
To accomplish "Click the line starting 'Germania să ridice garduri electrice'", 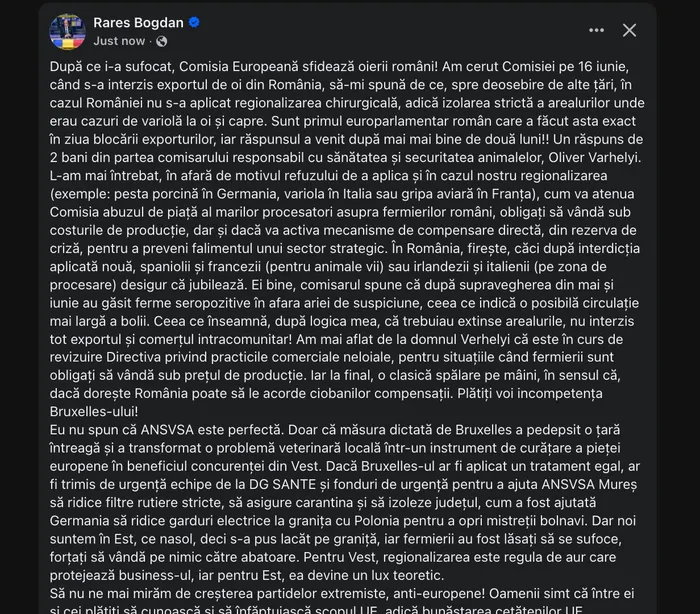I will coord(343,521).
